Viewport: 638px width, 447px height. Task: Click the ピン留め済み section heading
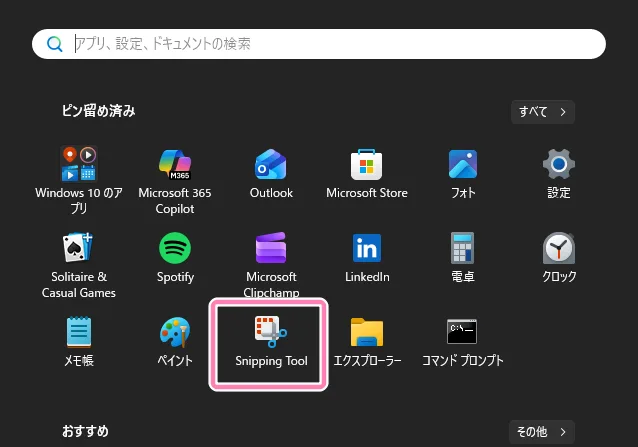point(98,111)
